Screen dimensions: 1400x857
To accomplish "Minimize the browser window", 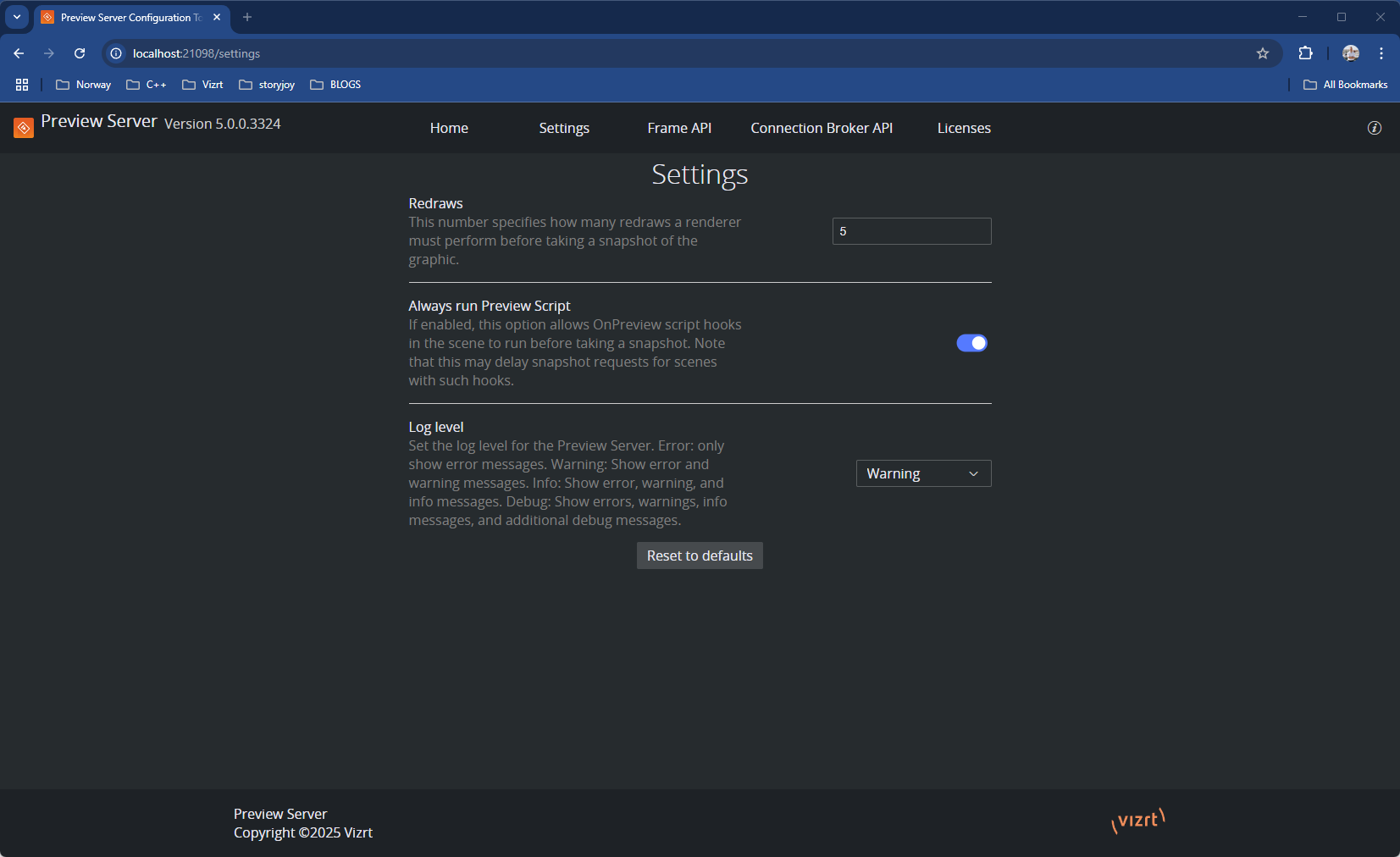I will [1303, 17].
